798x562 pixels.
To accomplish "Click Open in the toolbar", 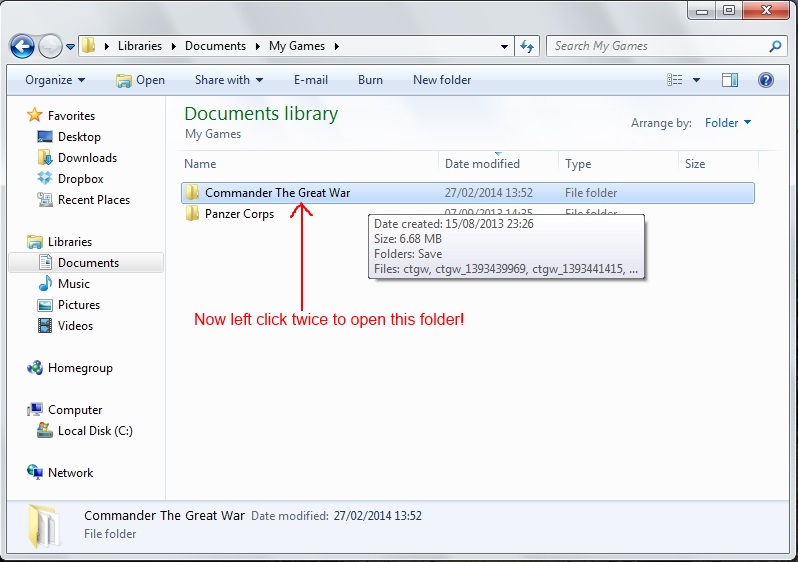I will click(140, 80).
